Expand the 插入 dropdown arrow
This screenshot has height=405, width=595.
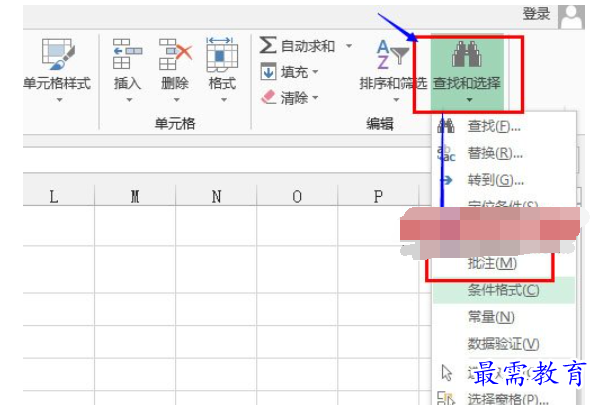[129, 100]
